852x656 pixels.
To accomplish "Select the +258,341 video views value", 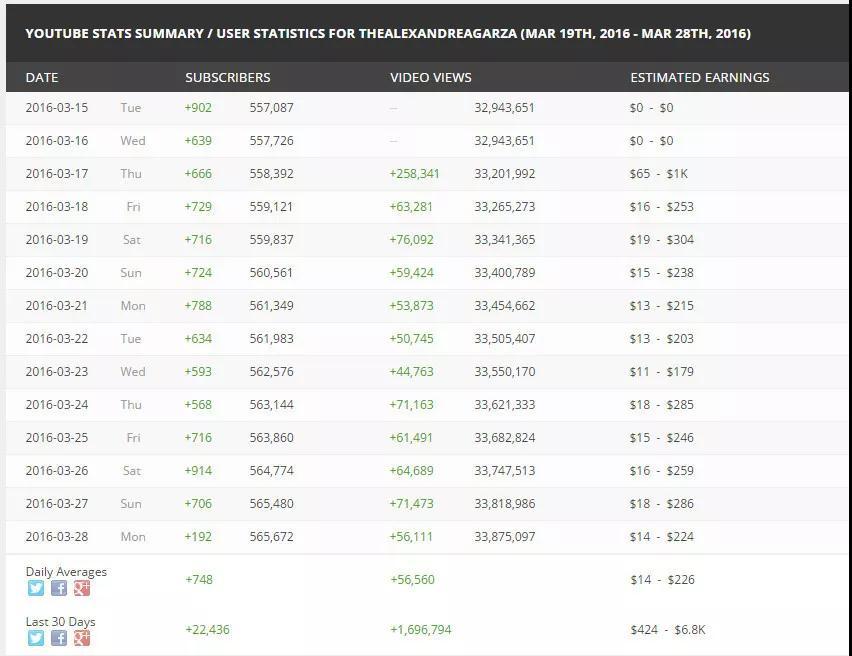I will (x=414, y=174).
